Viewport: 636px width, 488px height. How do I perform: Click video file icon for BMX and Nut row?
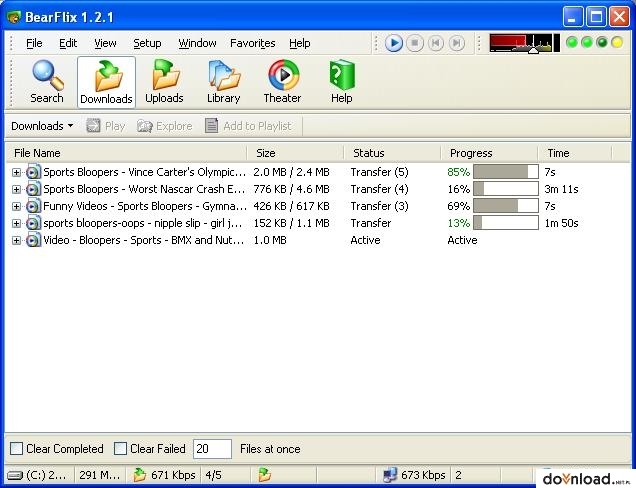click(x=33, y=240)
